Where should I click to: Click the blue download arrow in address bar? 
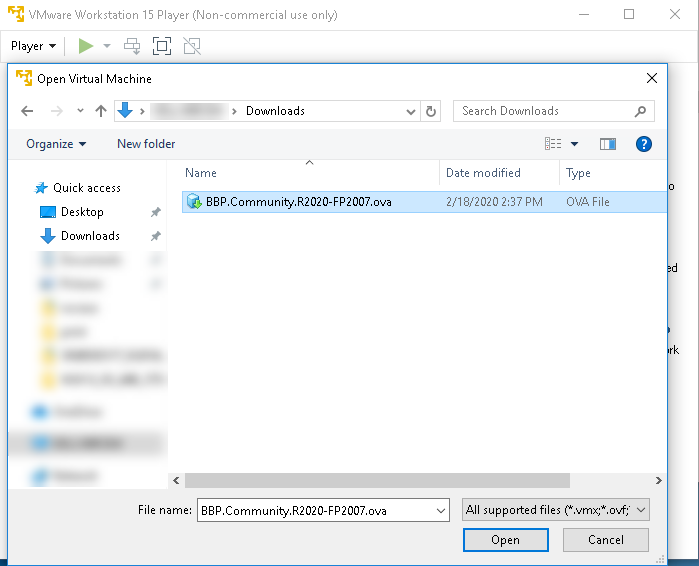point(125,110)
